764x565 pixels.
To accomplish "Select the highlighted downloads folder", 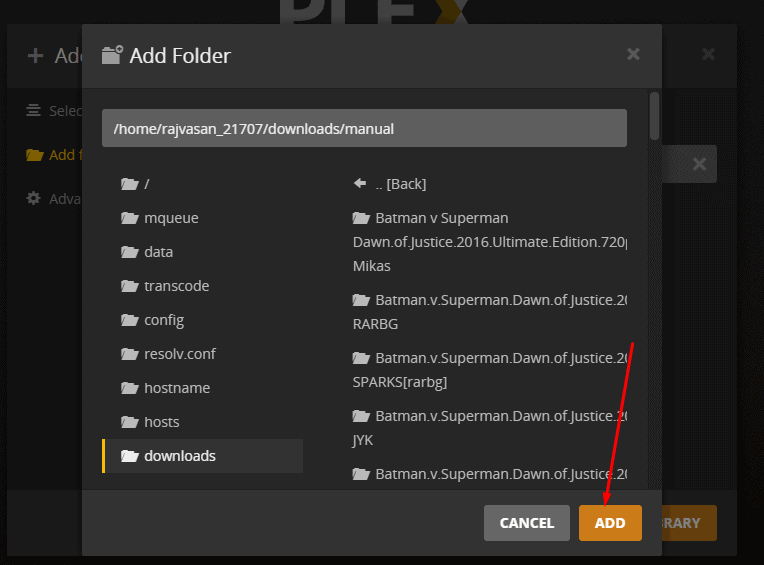I will click(180, 456).
